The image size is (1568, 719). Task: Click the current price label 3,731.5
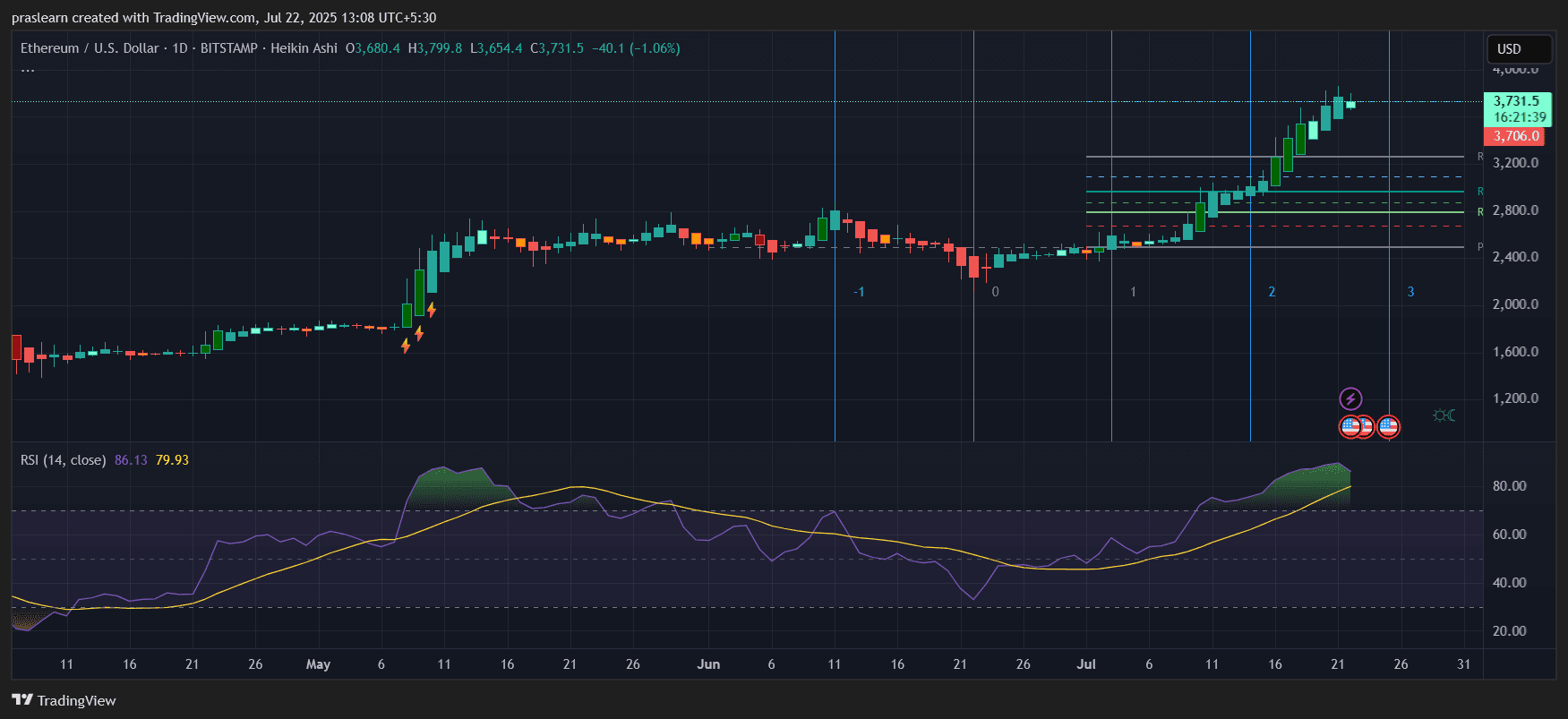coord(1516,101)
